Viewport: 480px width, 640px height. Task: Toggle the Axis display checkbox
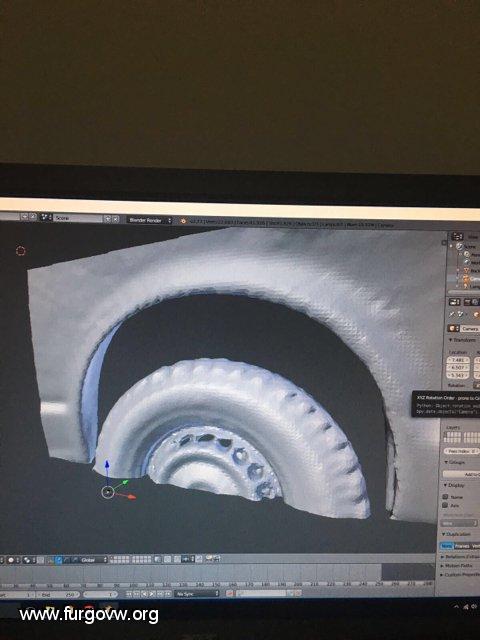pos(445,505)
